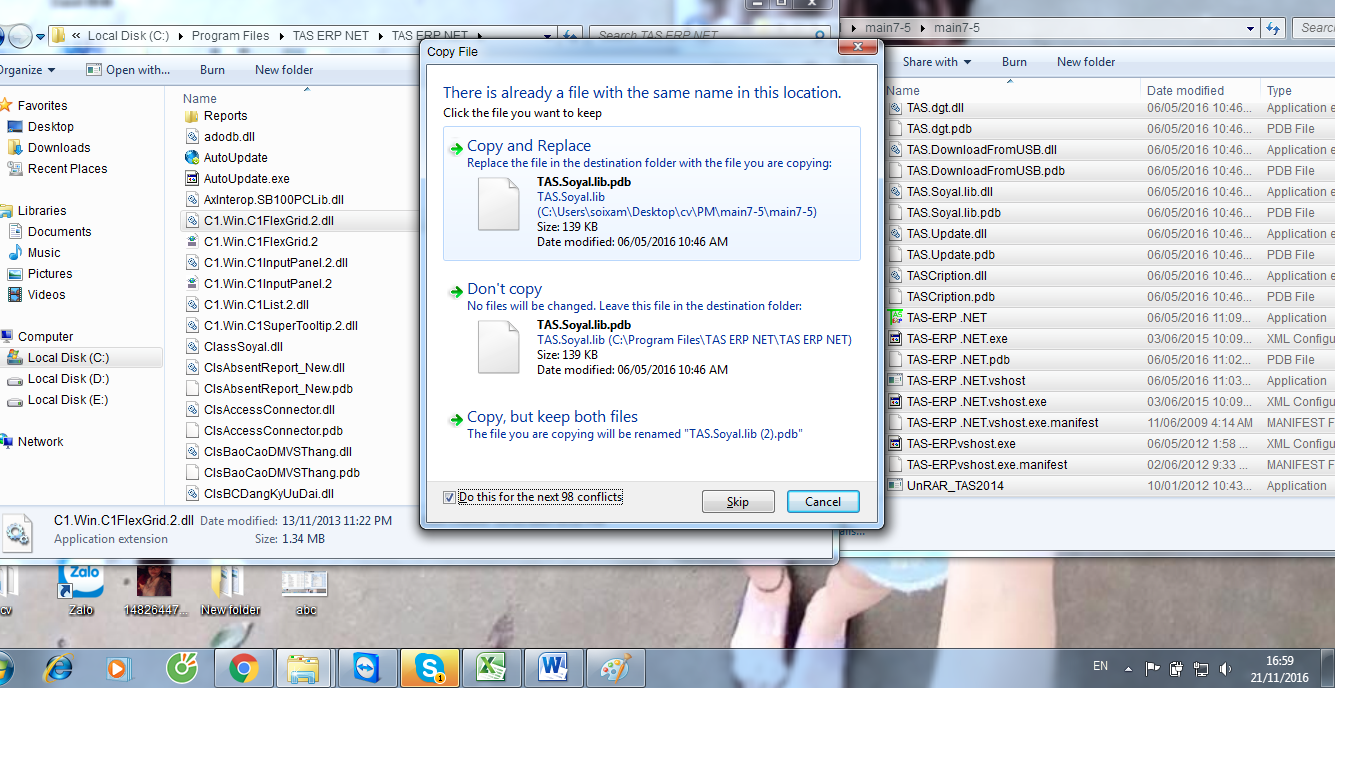Image resolution: width=1366 pixels, height=768 pixels.
Task: Click the forward navigation arrow button
Action: 20,37
